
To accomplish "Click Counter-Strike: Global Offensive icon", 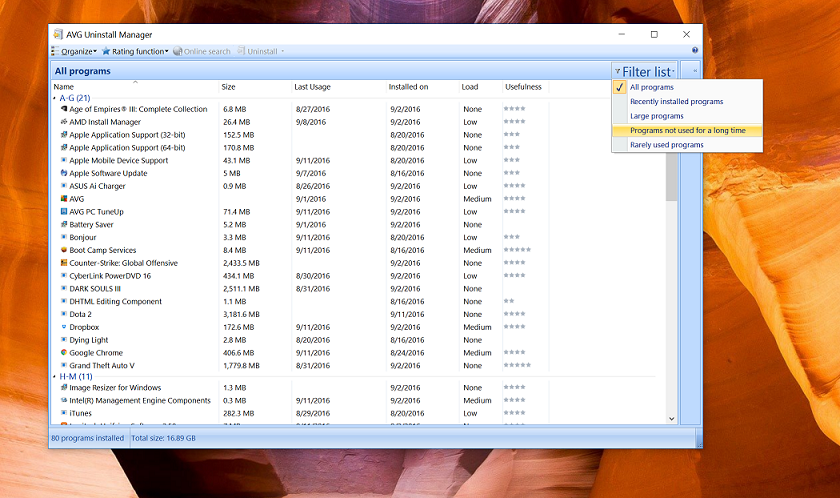I will click(64, 263).
